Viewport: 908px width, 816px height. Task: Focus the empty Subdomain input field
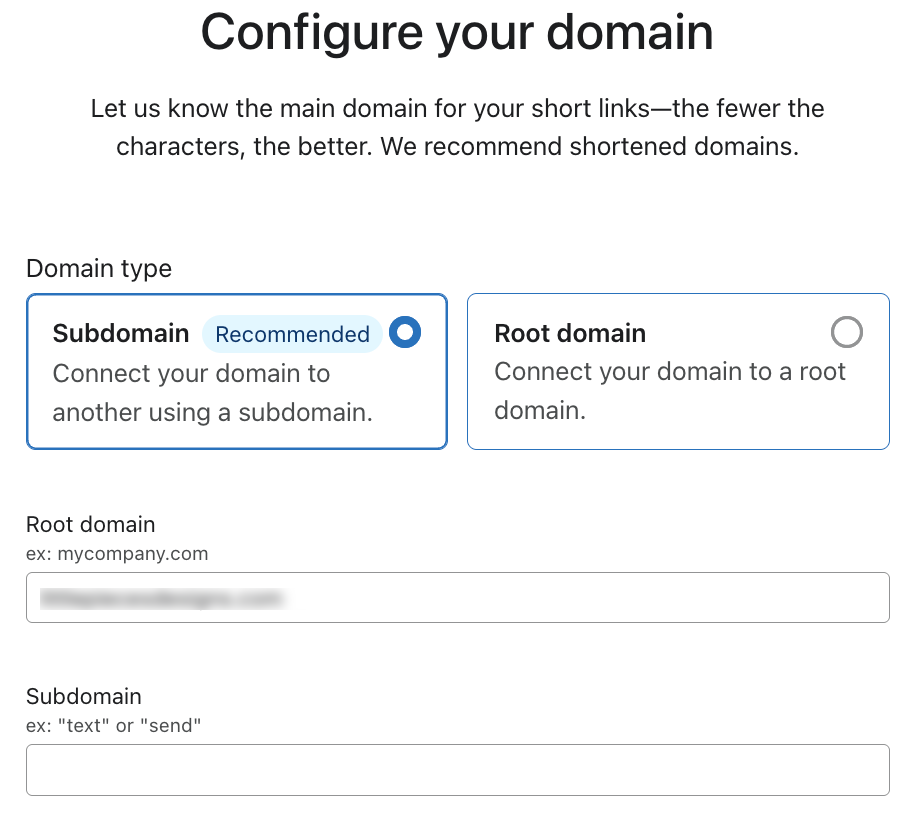pos(457,770)
